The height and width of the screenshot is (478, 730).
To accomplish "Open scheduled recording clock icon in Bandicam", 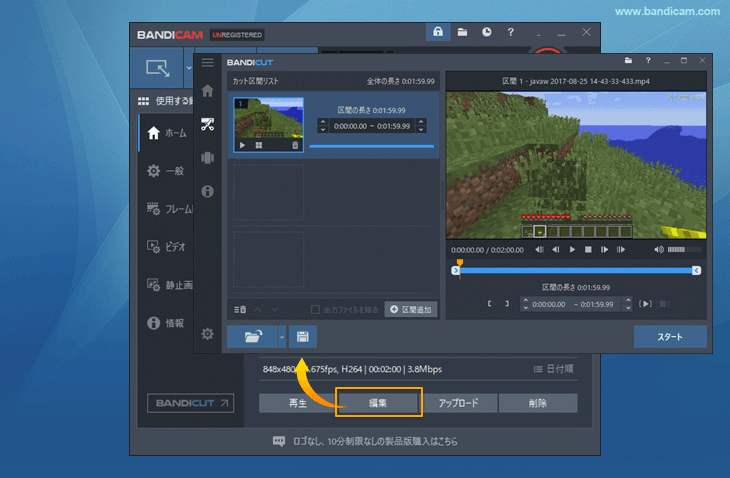I will click(487, 32).
